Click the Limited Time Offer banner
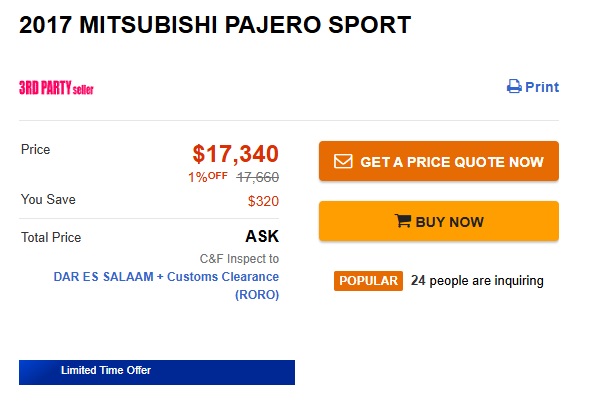The width and height of the screenshot is (610, 402). 157,372
